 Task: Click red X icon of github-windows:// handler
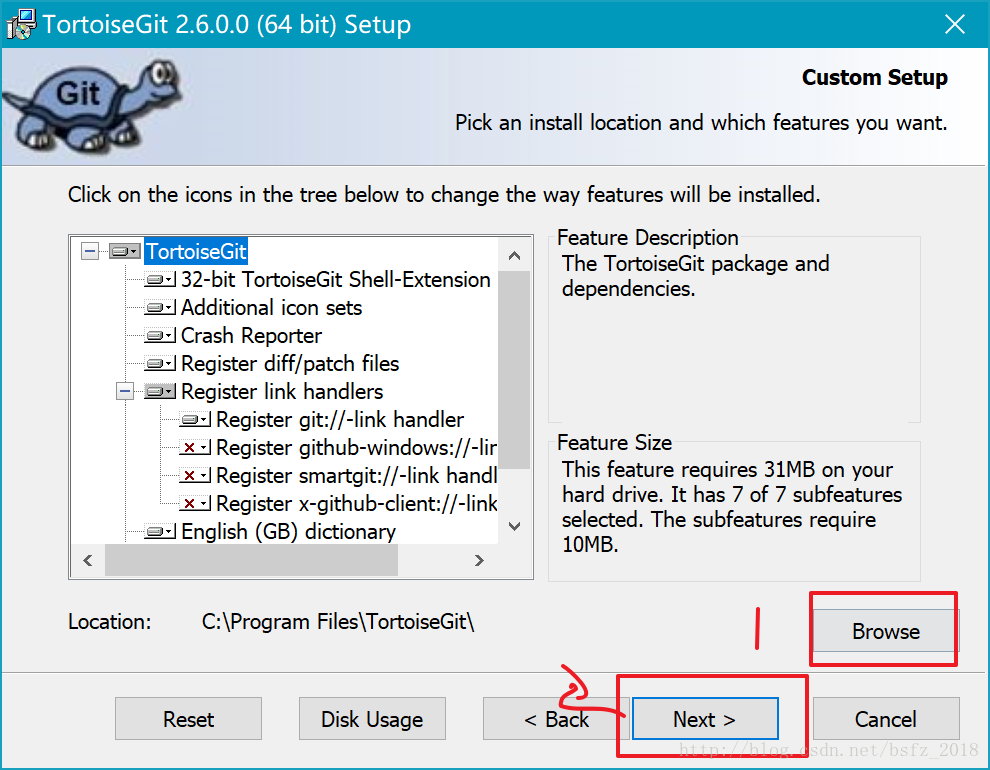[x=195, y=447]
